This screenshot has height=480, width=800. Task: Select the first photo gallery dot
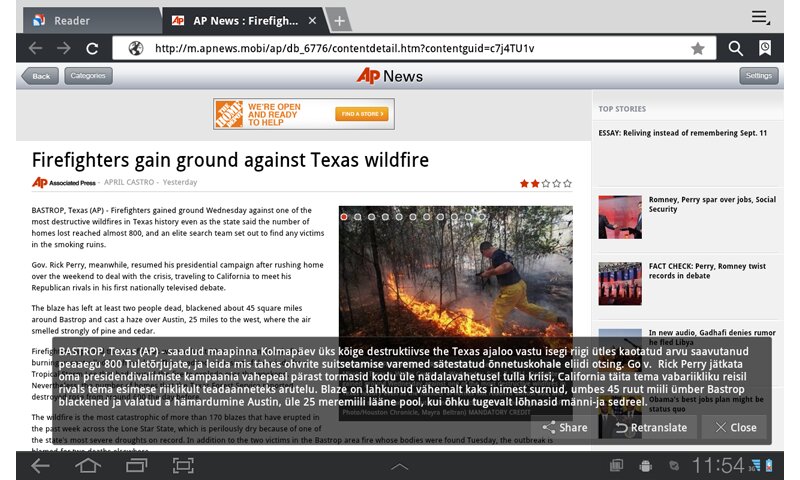coord(344,216)
